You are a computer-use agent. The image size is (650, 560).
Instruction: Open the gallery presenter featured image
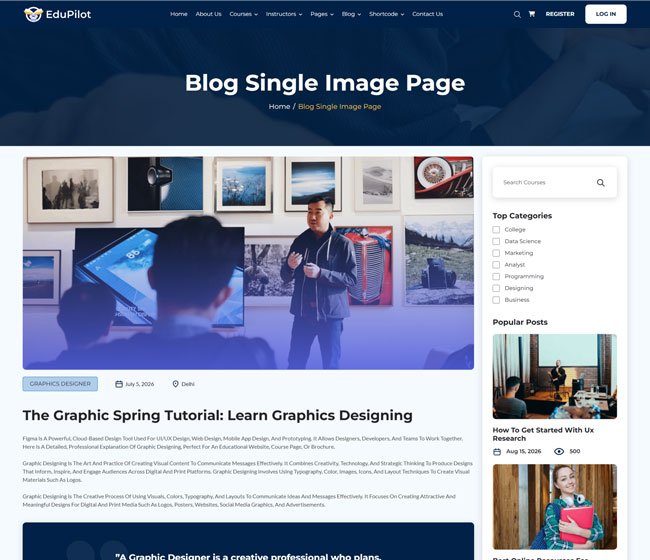[x=248, y=263]
